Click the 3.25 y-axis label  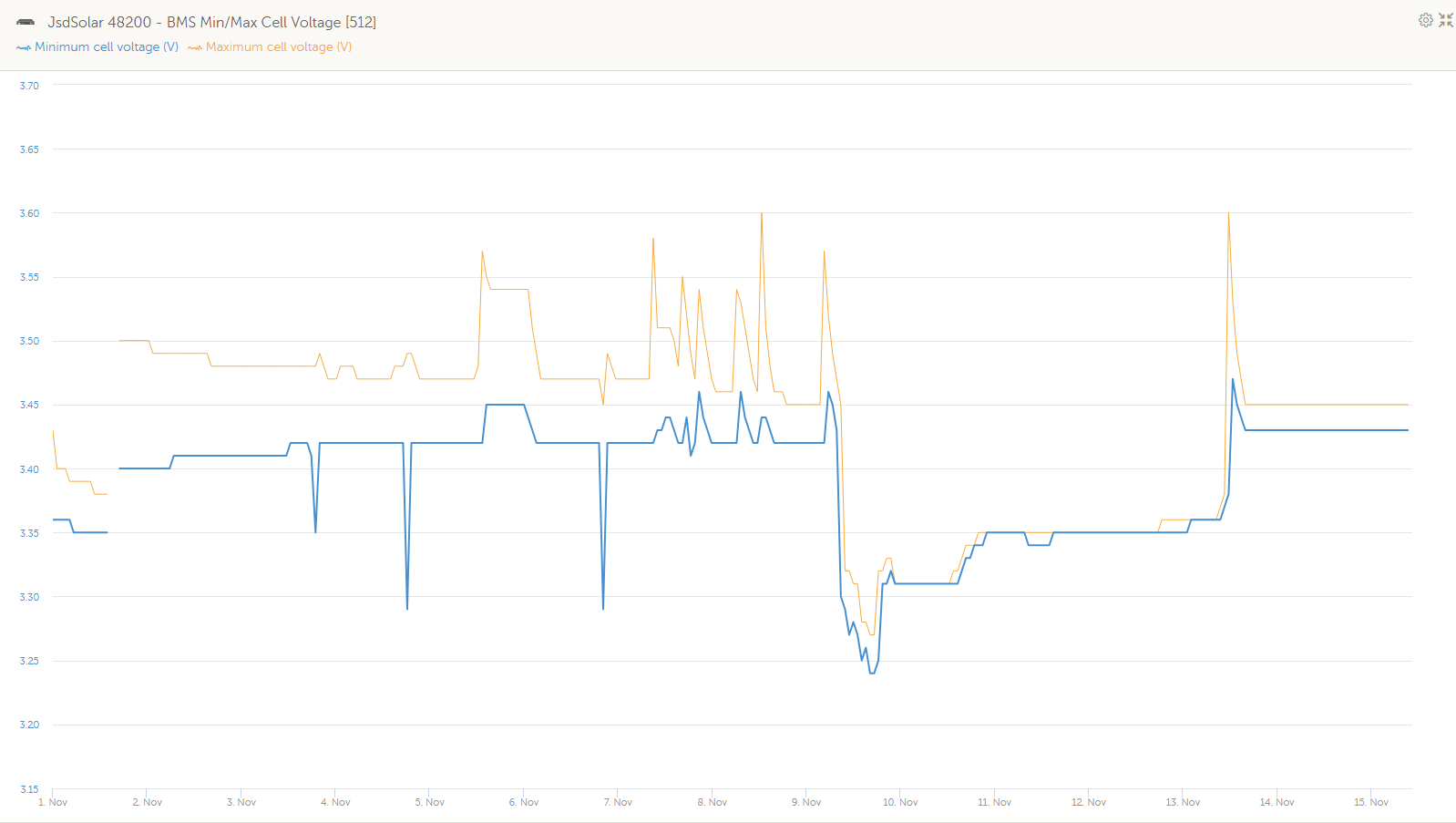(x=29, y=661)
